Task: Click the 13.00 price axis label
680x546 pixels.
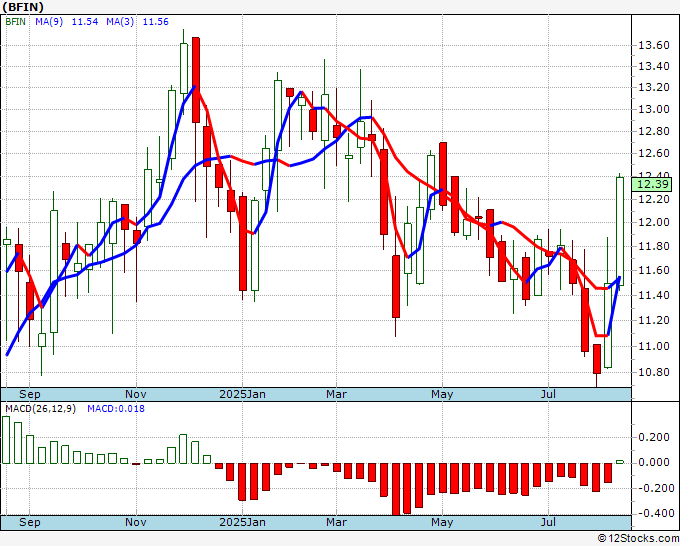Action: (654, 109)
